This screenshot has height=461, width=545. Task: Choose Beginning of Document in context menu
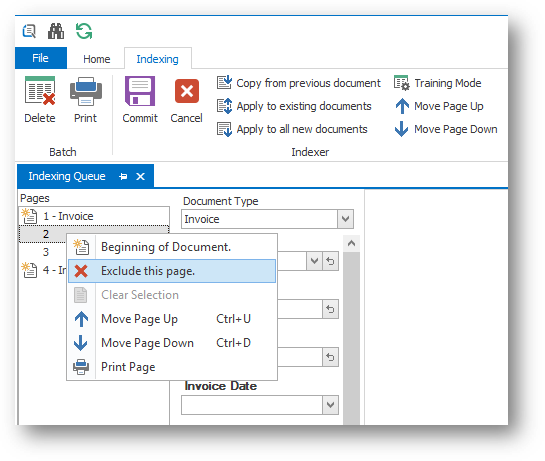point(172,247)
